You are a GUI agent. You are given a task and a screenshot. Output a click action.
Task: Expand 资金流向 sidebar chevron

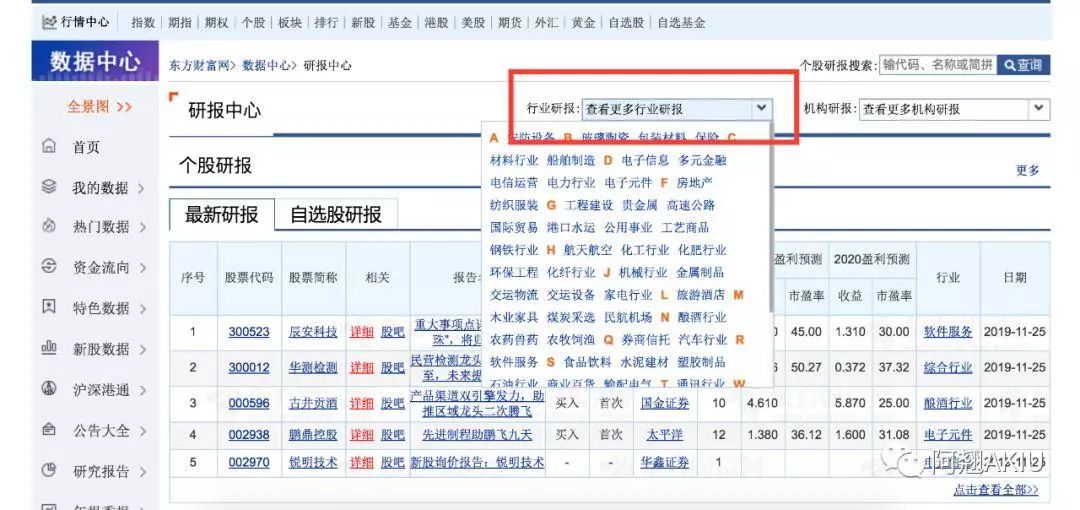(143, 268)
